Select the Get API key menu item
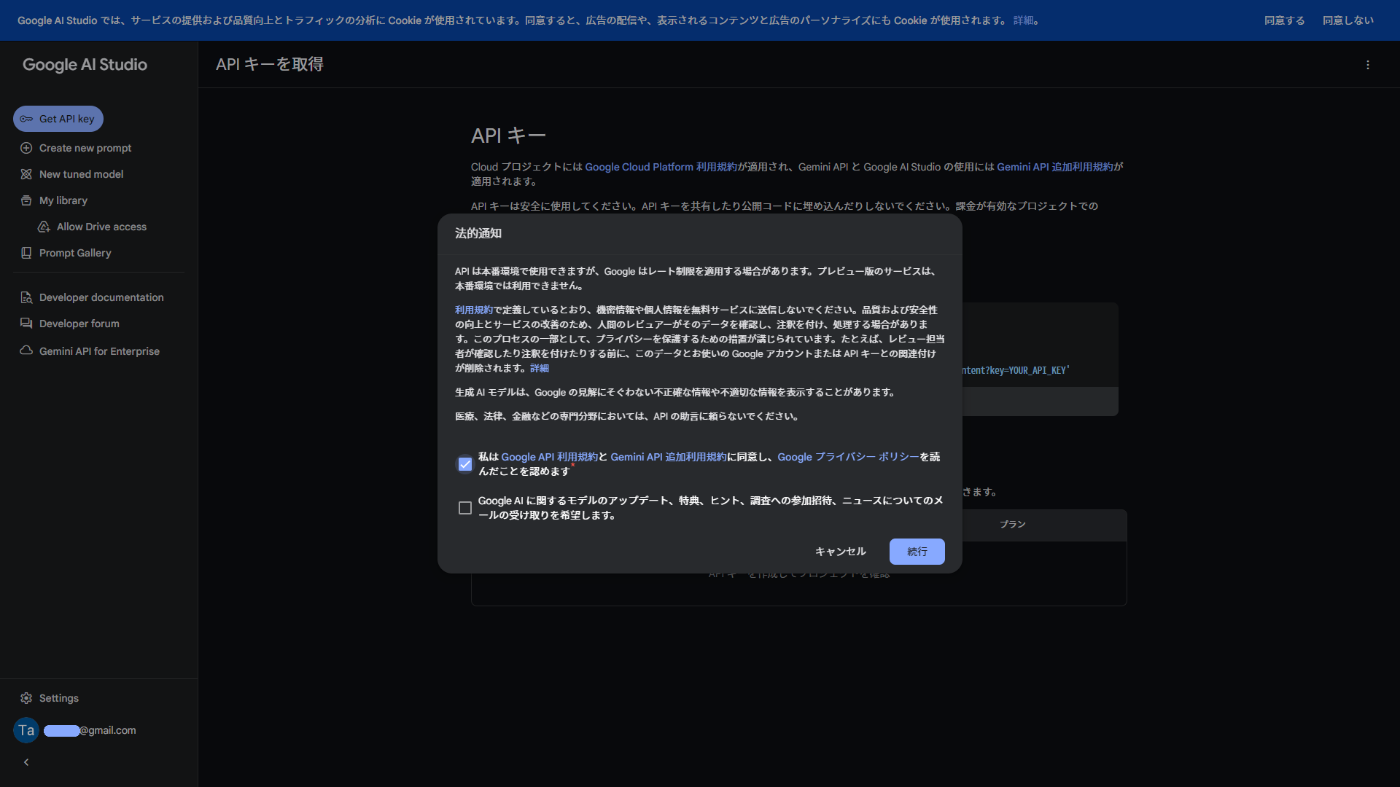This screenshot has height=787, width=1400. [58, 119]
